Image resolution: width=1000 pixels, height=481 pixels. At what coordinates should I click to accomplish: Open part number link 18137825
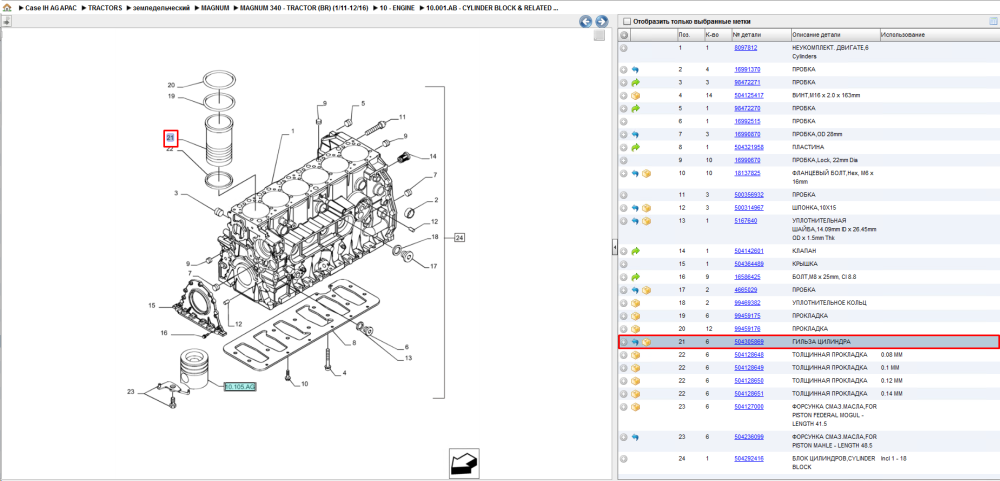pyautogui.click(x=747, y=174)
